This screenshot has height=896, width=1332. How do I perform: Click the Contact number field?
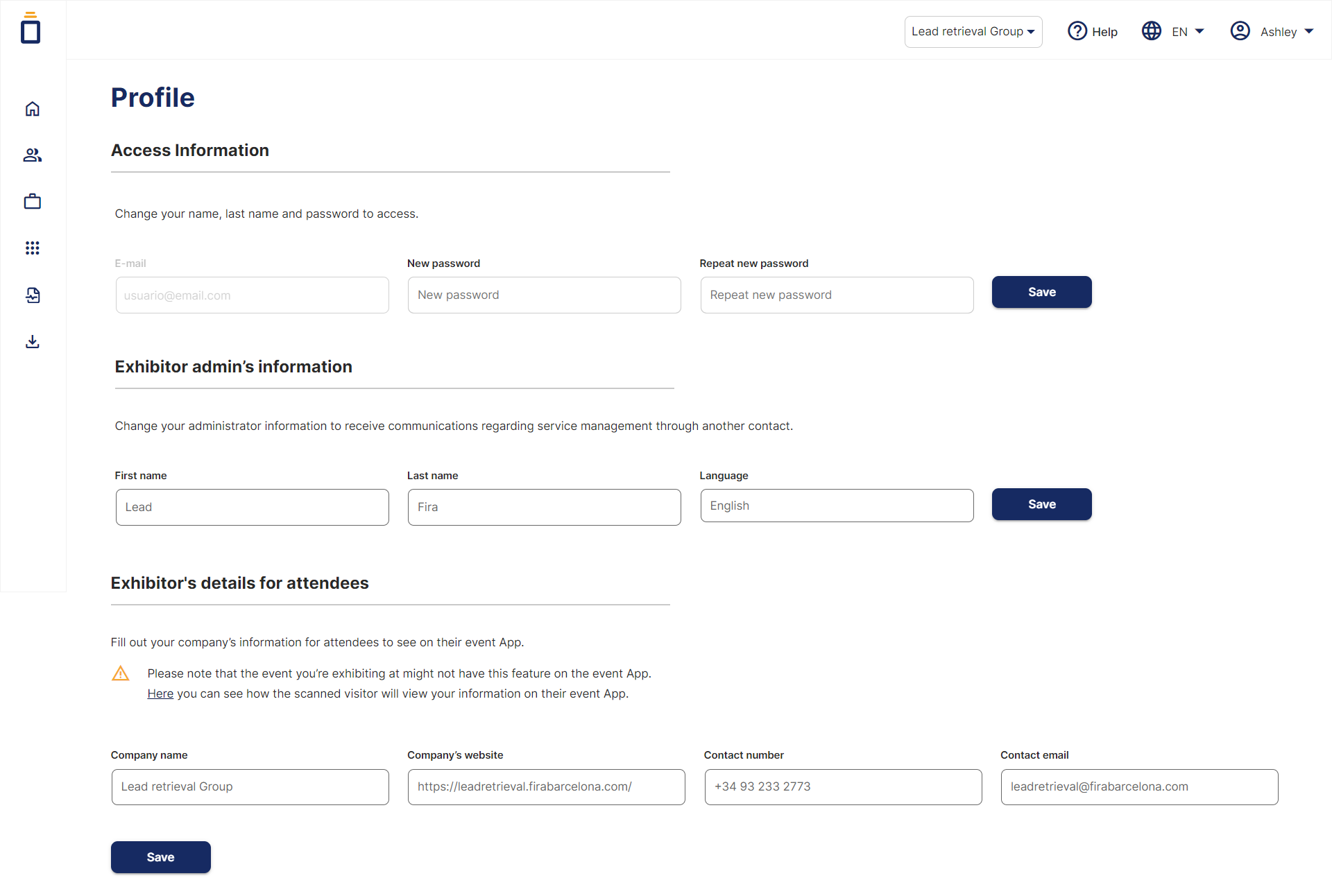(844, 787)
